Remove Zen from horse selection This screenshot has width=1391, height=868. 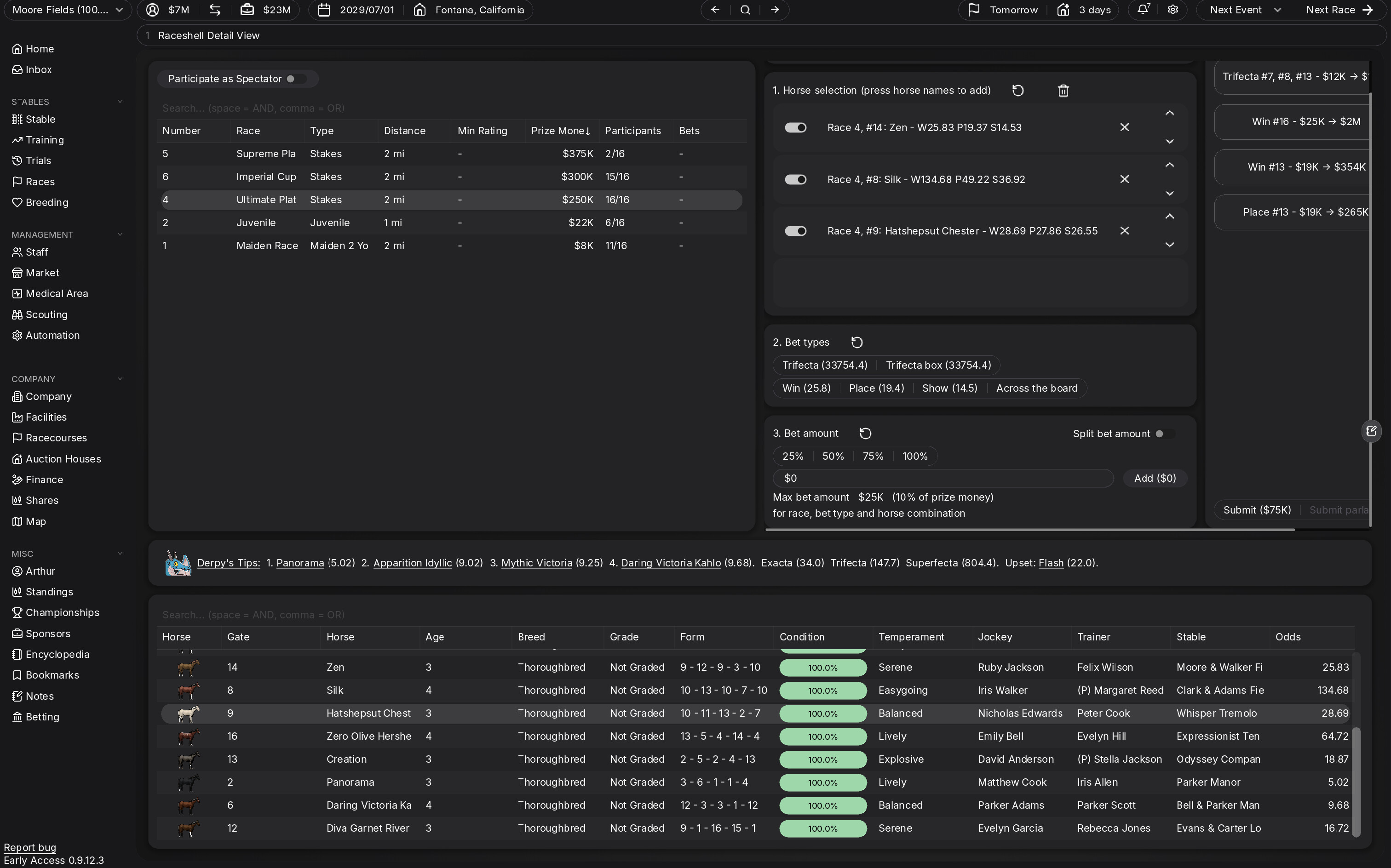(x=1125, y=127)
